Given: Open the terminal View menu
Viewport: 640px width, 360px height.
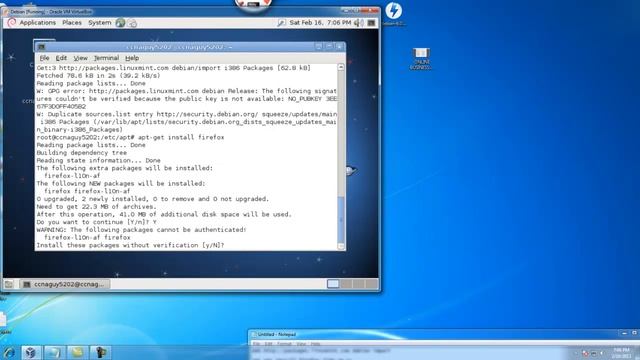Looking at the screenshot, I should tap(80, 58).
